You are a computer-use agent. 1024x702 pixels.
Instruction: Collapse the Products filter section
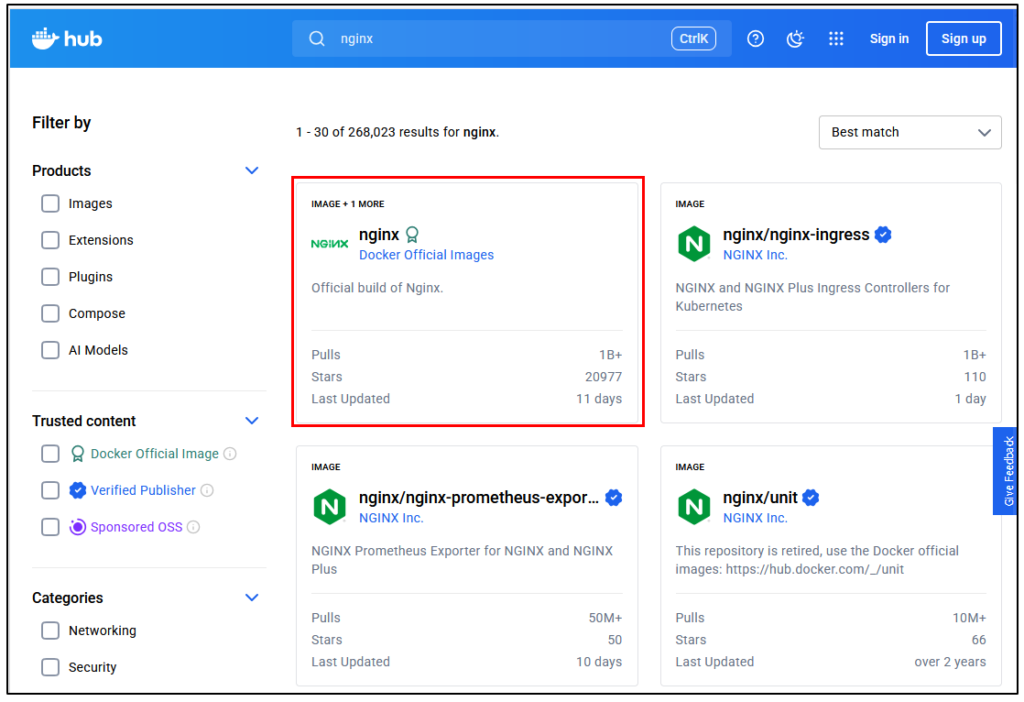[x=252, y=171]
